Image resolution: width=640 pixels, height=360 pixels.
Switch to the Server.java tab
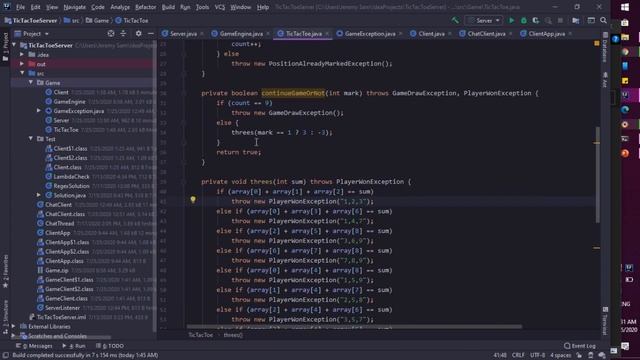(183, 33)
